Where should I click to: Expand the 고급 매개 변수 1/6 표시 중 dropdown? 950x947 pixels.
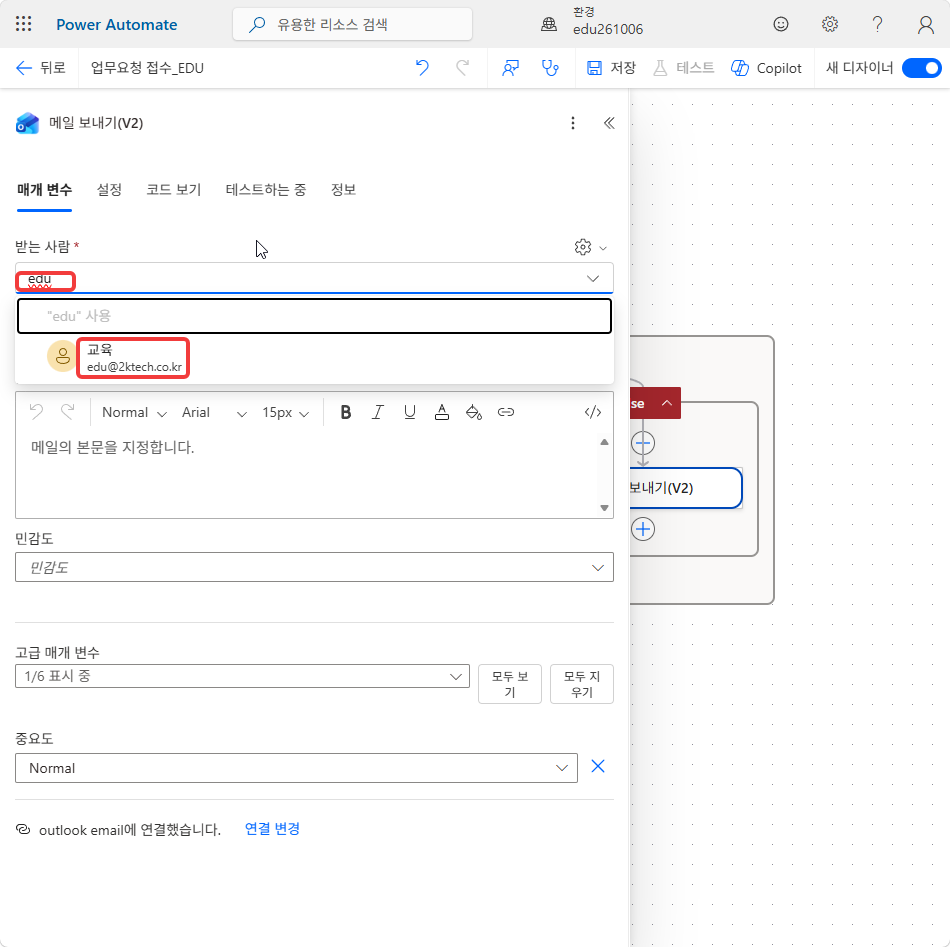(x=242, y=676)
